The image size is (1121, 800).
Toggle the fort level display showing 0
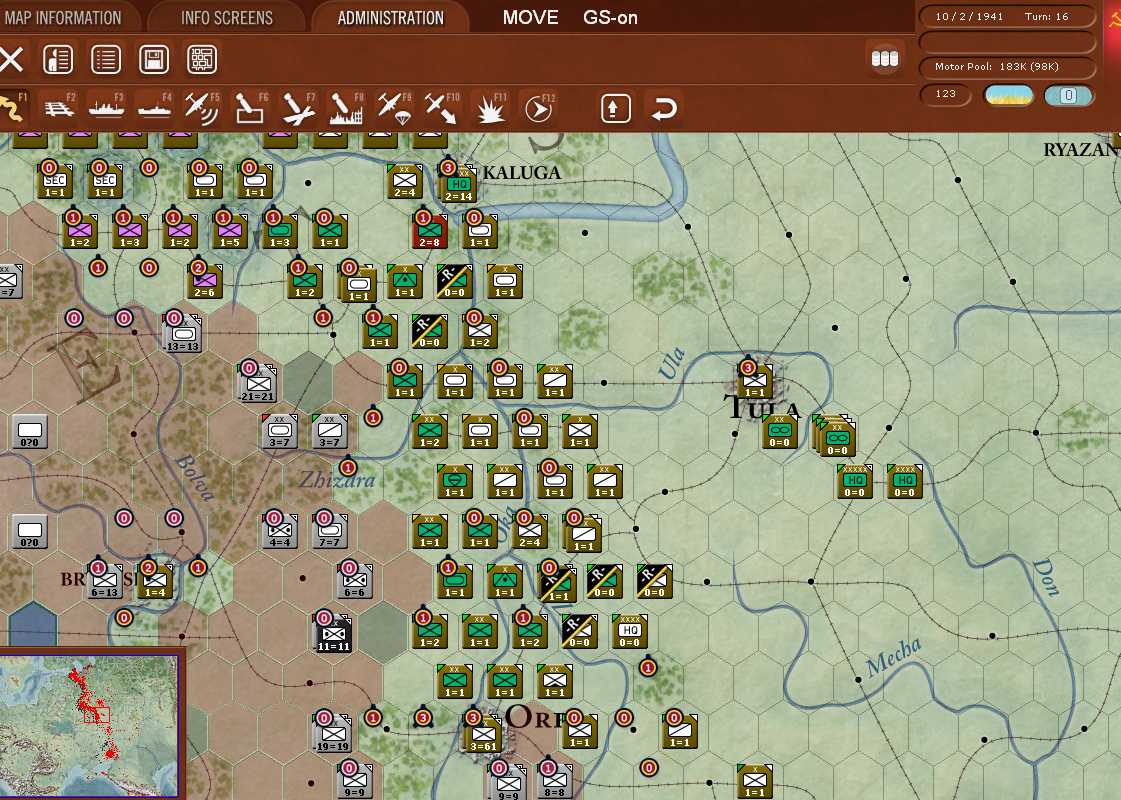point(1070,94)
